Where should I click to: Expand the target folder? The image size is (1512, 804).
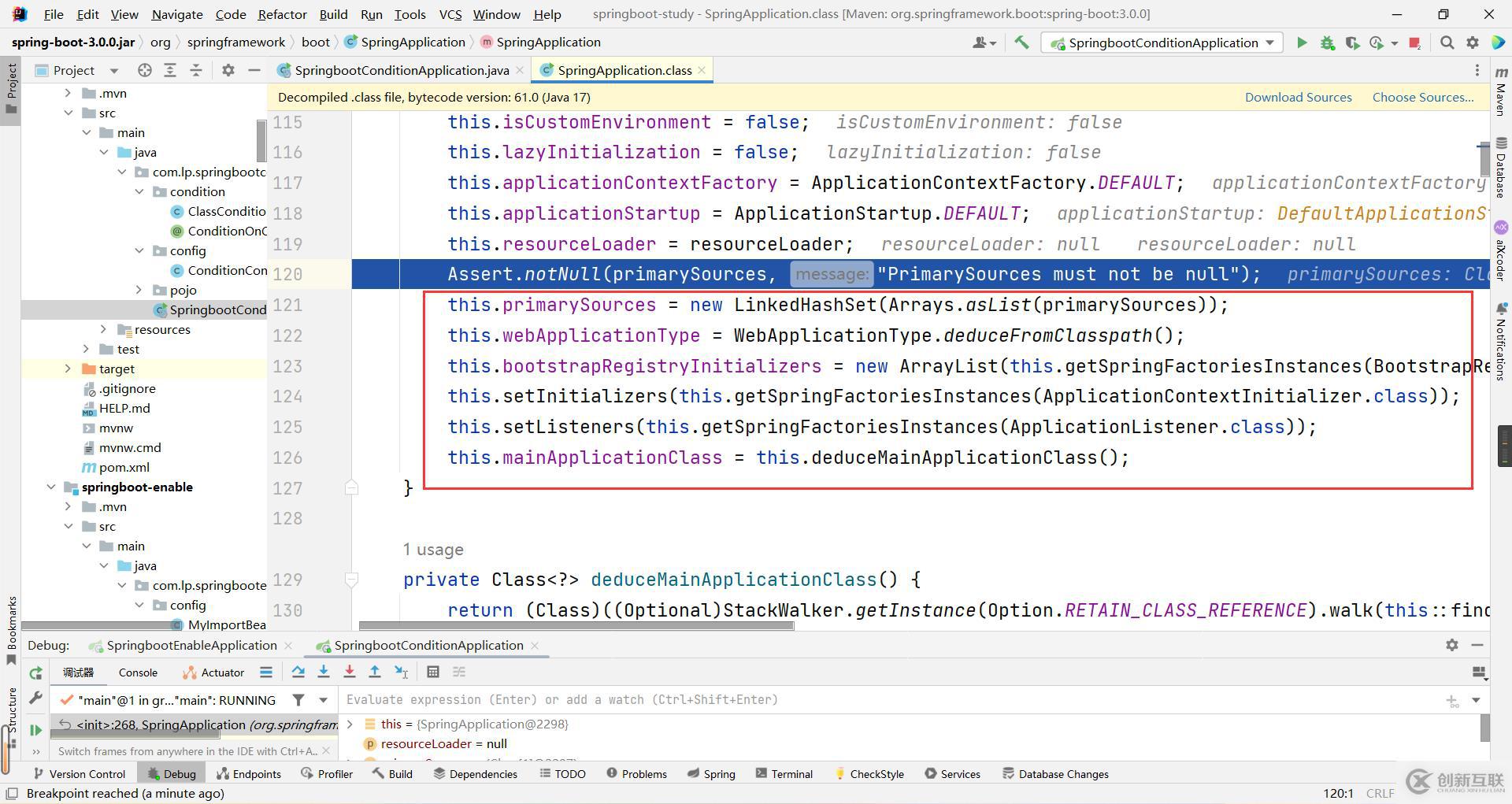(x=68, y=369)
